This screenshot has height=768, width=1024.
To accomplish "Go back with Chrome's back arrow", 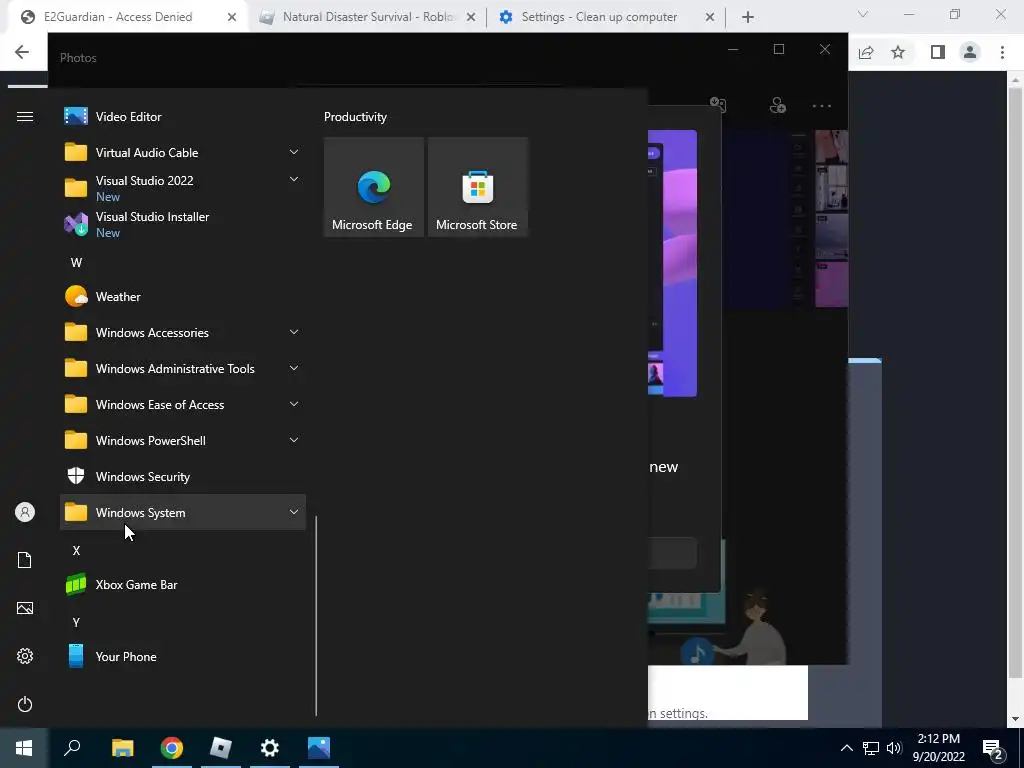I will tap(22, 52).
